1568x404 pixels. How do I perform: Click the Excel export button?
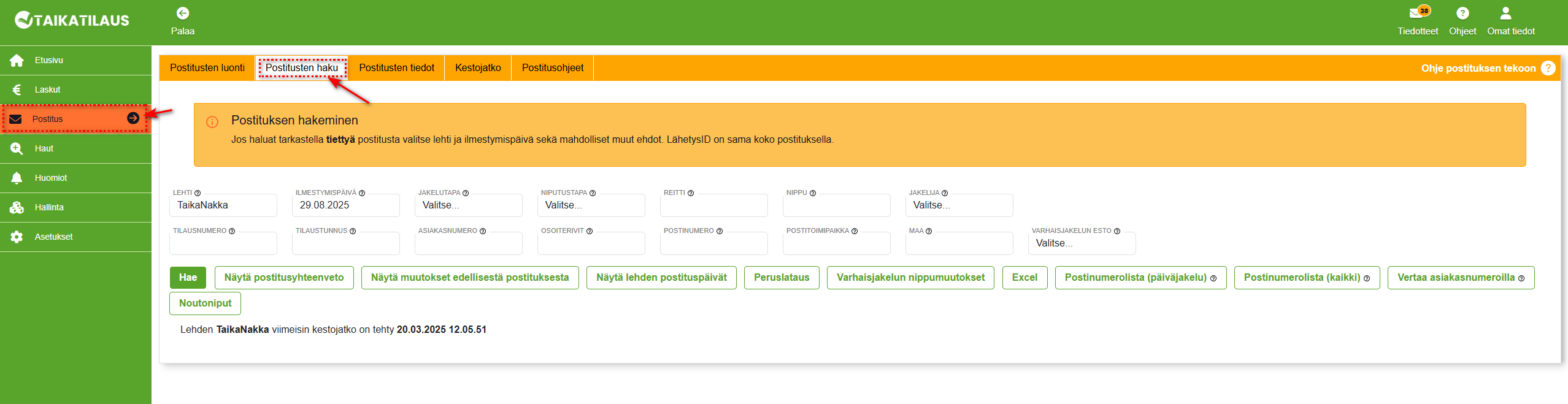pyautogui.click(x=1024, y=278)
